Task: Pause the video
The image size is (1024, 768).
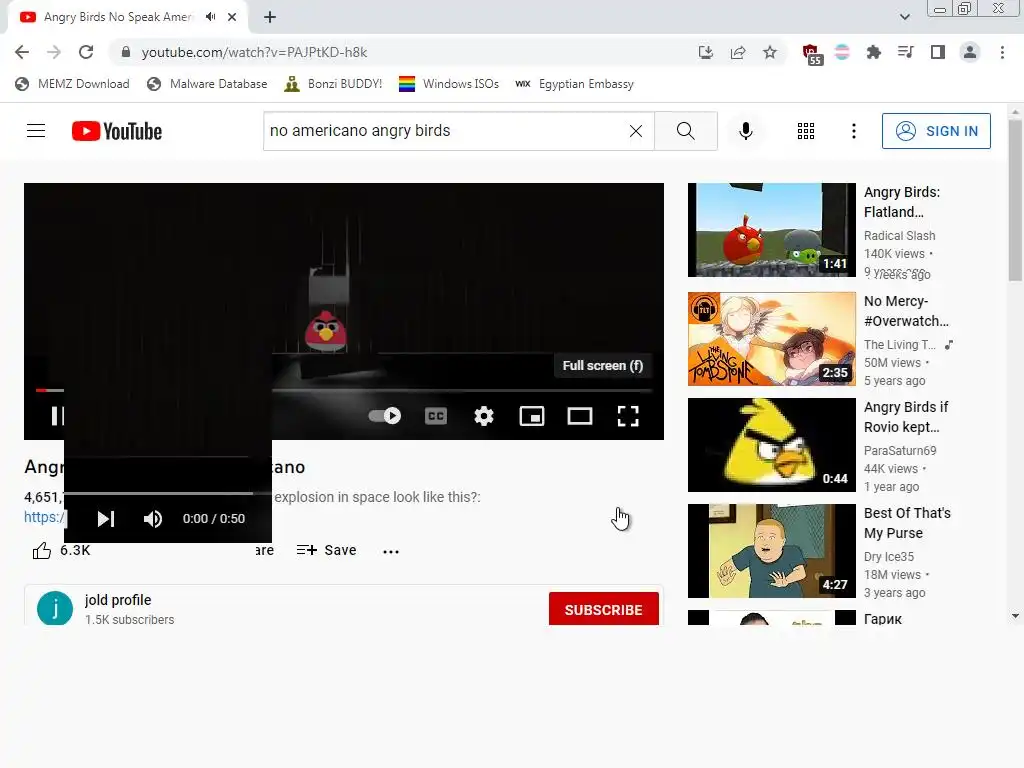Action: (57, 416)
